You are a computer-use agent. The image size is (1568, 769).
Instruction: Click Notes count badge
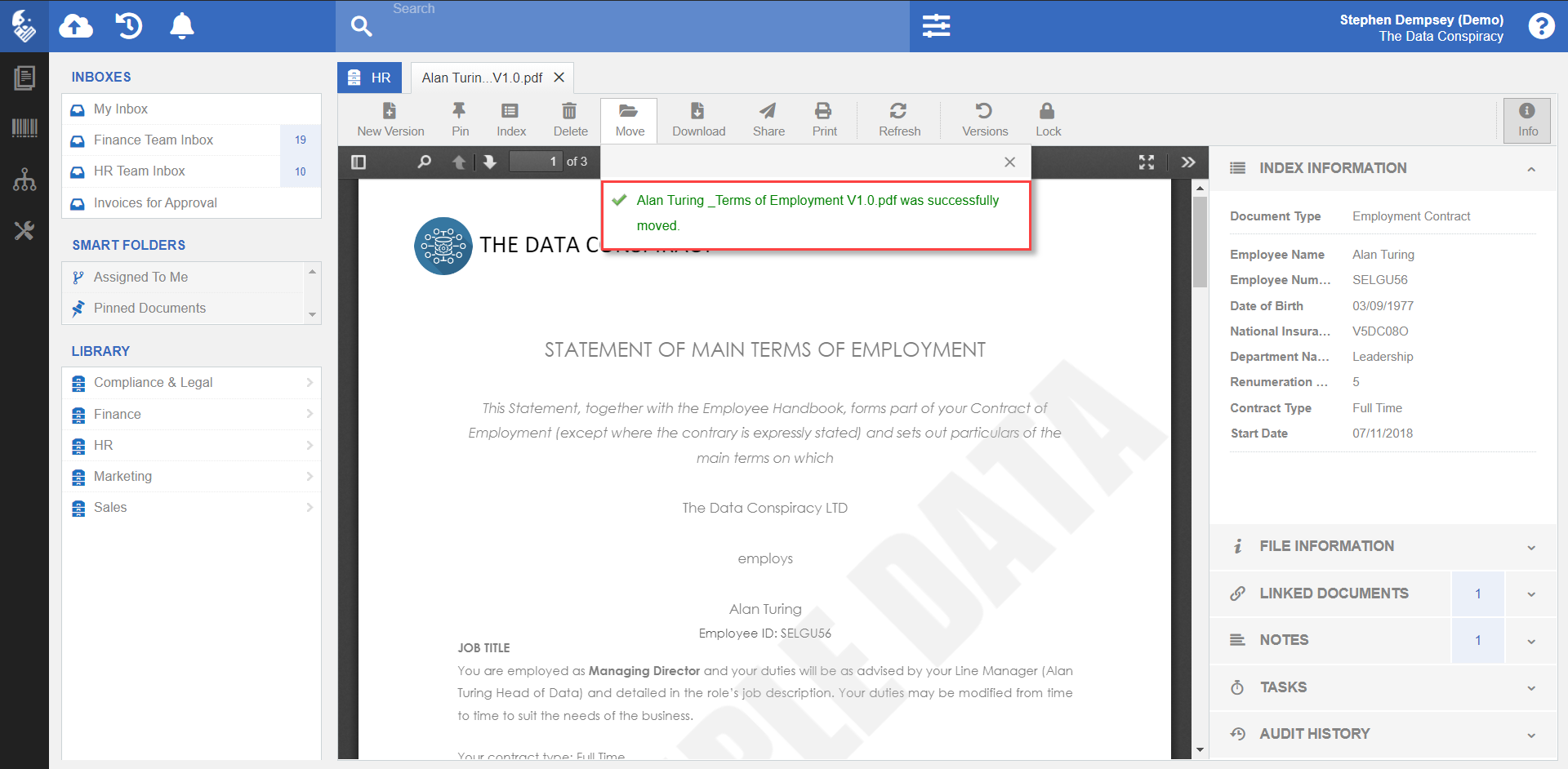coord(1477,641)
